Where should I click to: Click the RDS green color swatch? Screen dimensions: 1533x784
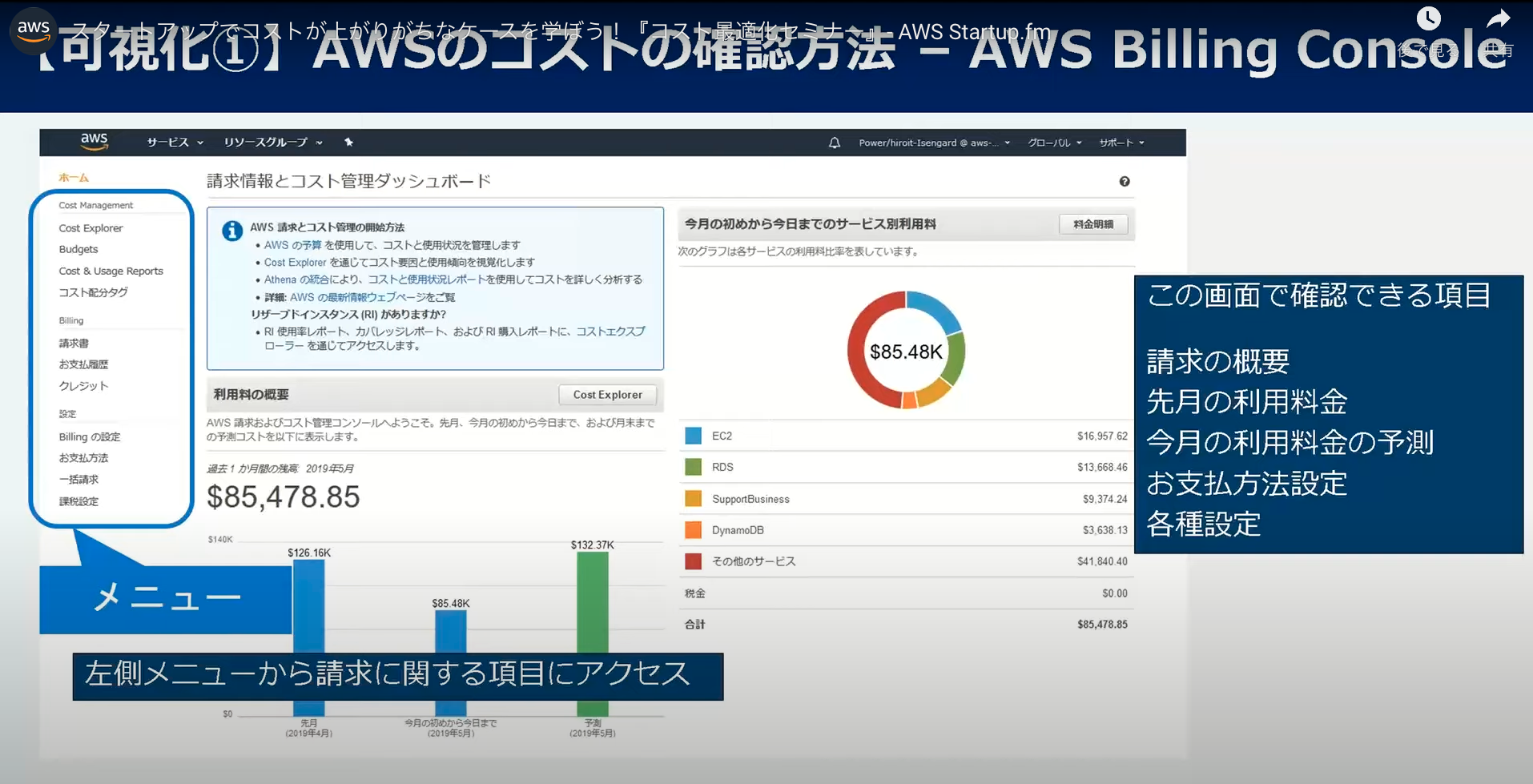tap(694, 467)
